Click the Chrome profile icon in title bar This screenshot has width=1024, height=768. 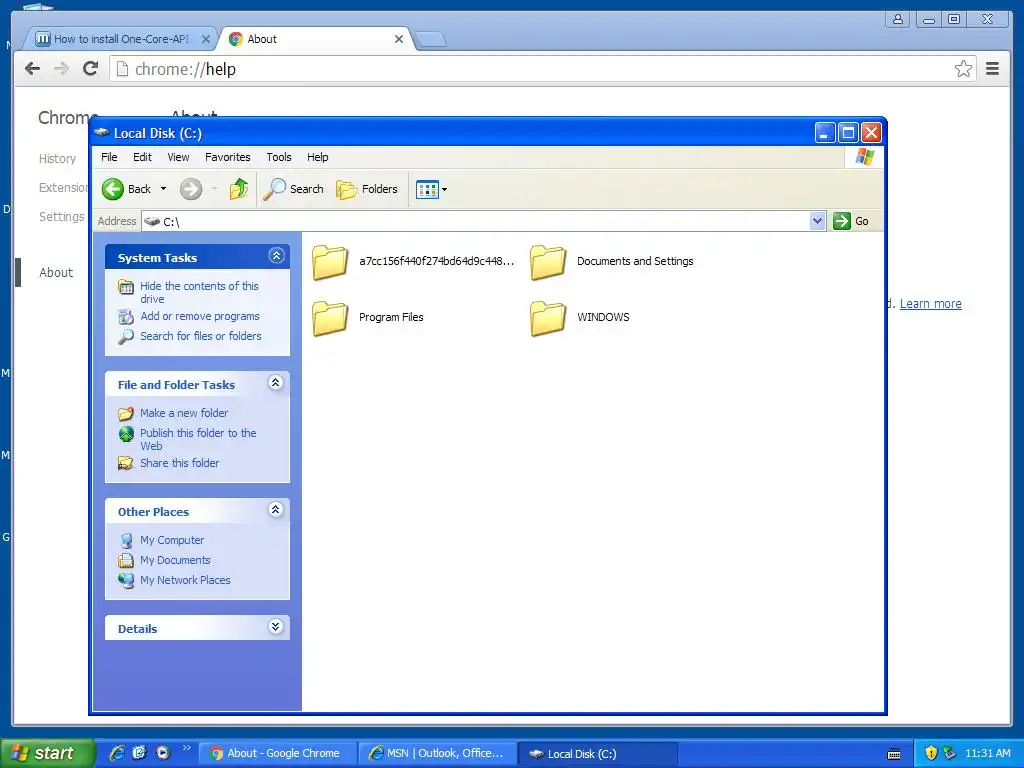(x=898, y=19)
